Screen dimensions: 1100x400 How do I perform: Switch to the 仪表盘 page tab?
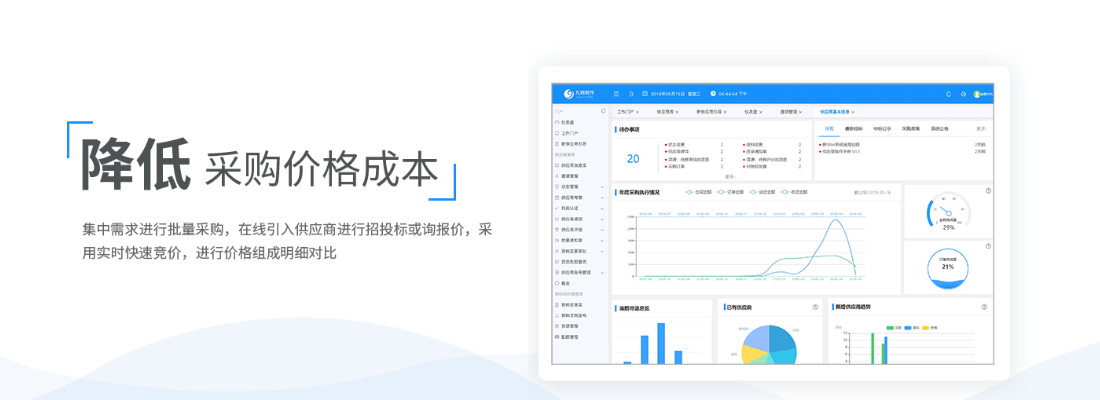751,112
